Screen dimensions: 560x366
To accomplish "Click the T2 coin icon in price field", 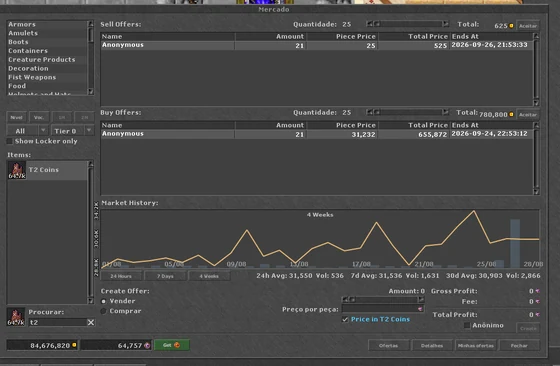I will click(420, 309).
